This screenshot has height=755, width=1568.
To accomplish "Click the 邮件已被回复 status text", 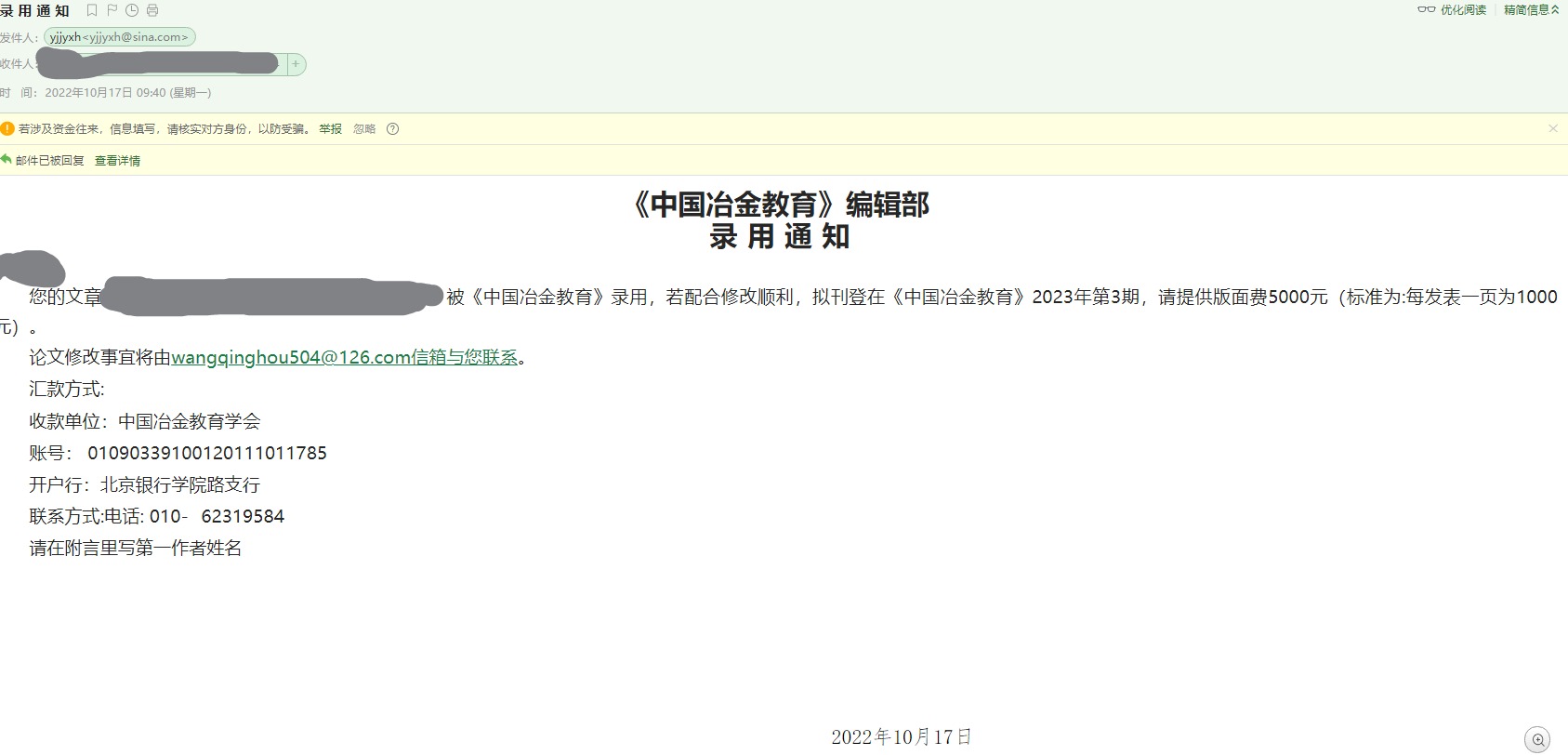I will tap(49, 161).
